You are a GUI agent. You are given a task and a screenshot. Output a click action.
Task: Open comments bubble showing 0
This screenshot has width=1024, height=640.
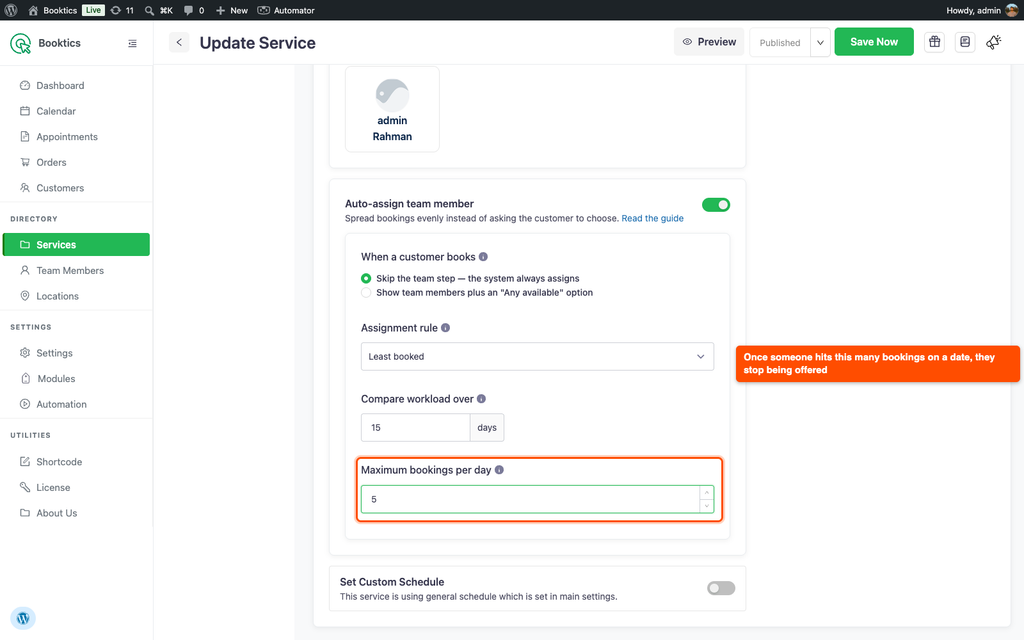coord(194,10)
